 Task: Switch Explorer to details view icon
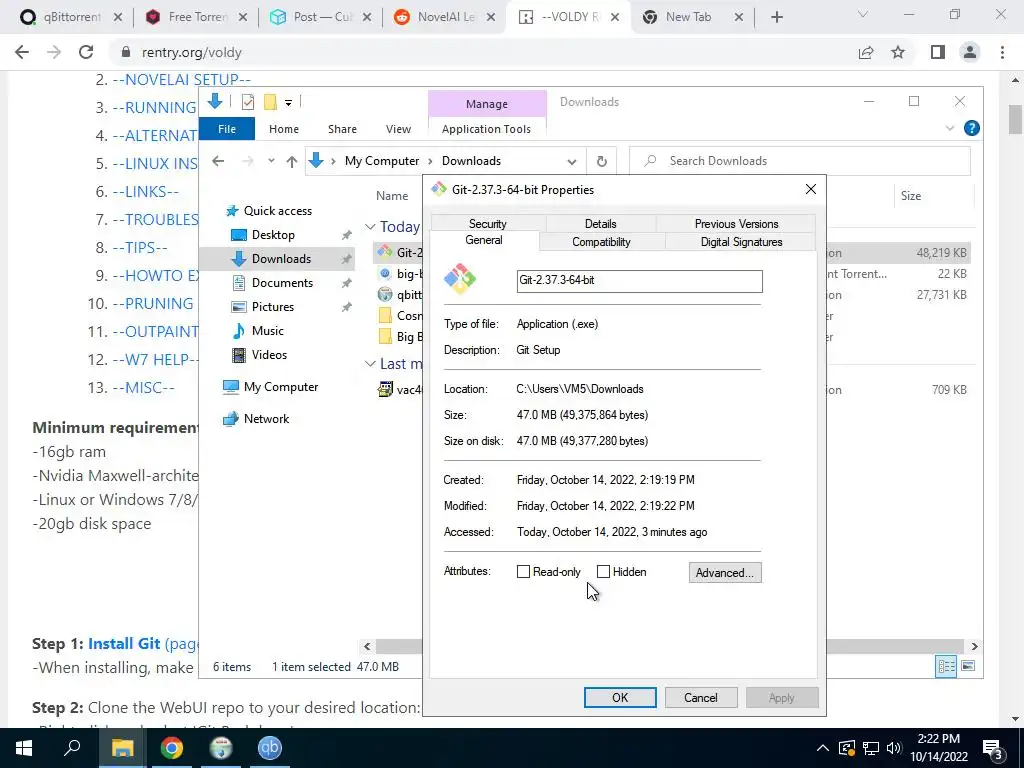946,666
